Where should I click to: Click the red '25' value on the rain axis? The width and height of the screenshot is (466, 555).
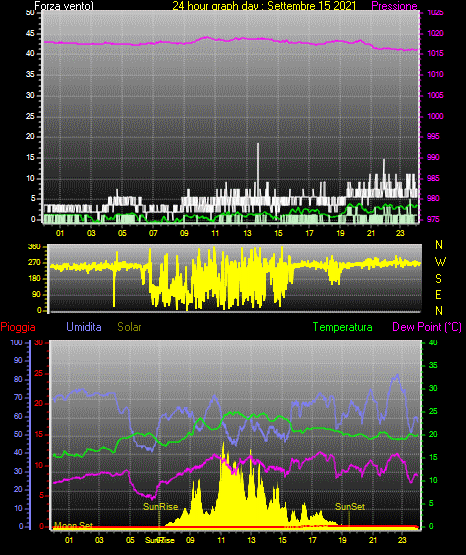click(39, 373)
